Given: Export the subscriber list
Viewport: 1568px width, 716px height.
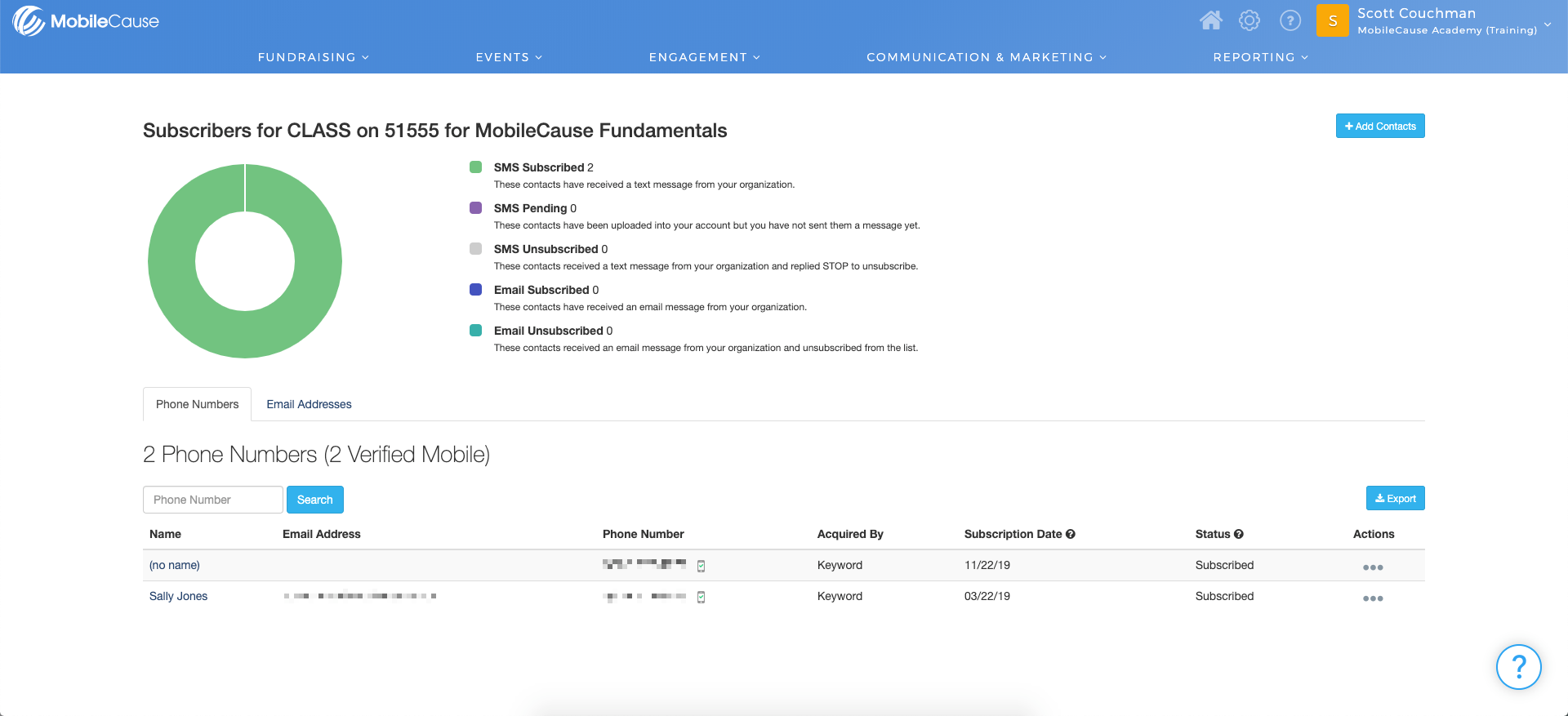Looking at the screenshot, I should [1395, 498].
